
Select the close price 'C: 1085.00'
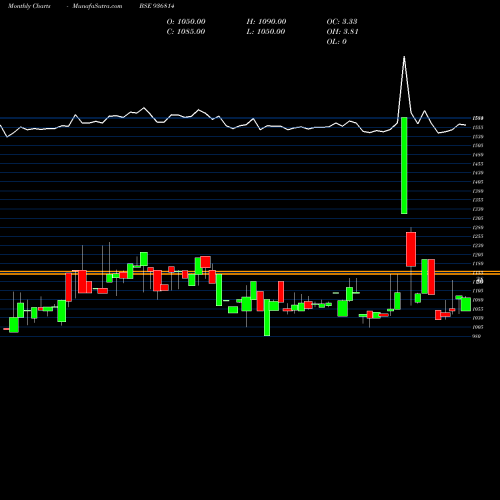tap(186, 32)
